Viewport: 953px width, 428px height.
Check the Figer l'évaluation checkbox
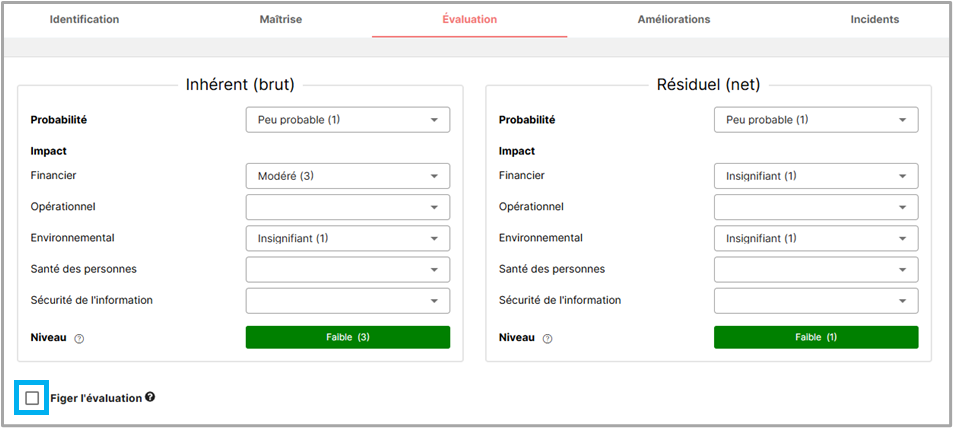click(x=32, y=398)
